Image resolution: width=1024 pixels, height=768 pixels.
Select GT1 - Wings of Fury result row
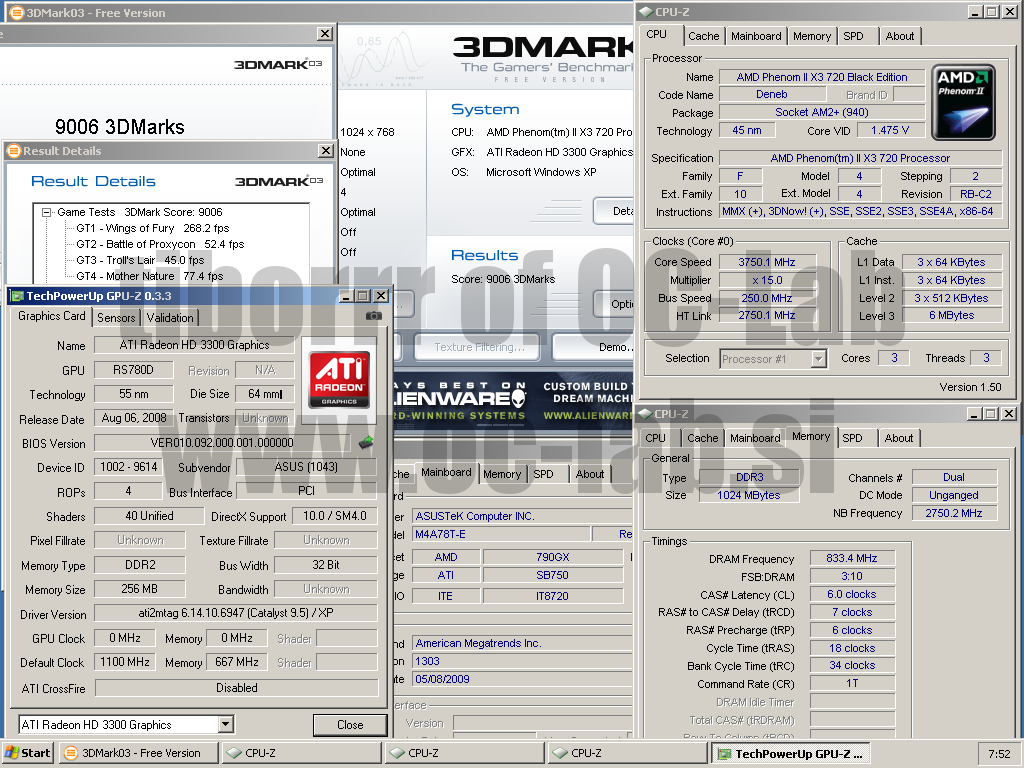(152, 228)
